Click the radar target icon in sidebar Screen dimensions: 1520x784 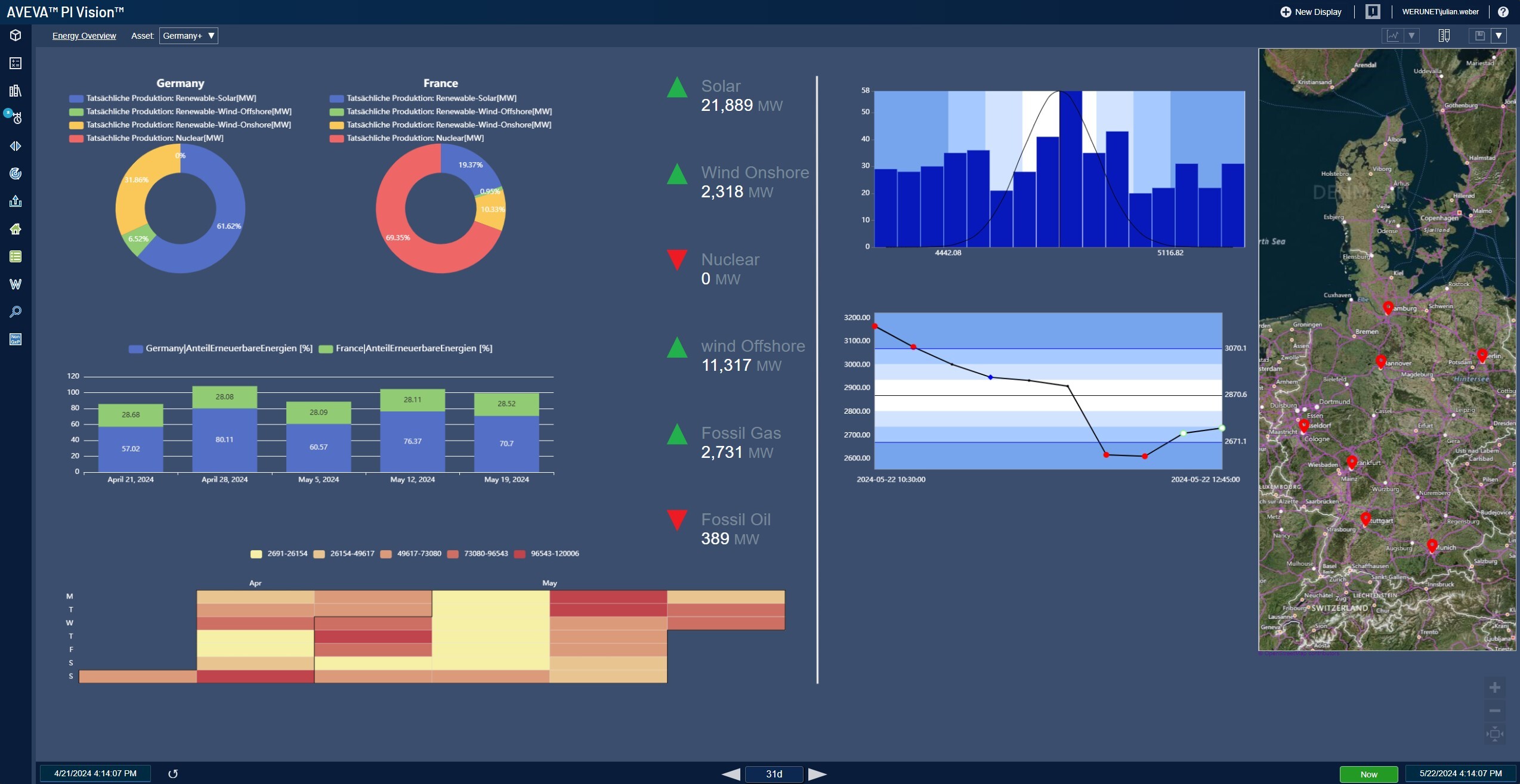click(16, 173)
